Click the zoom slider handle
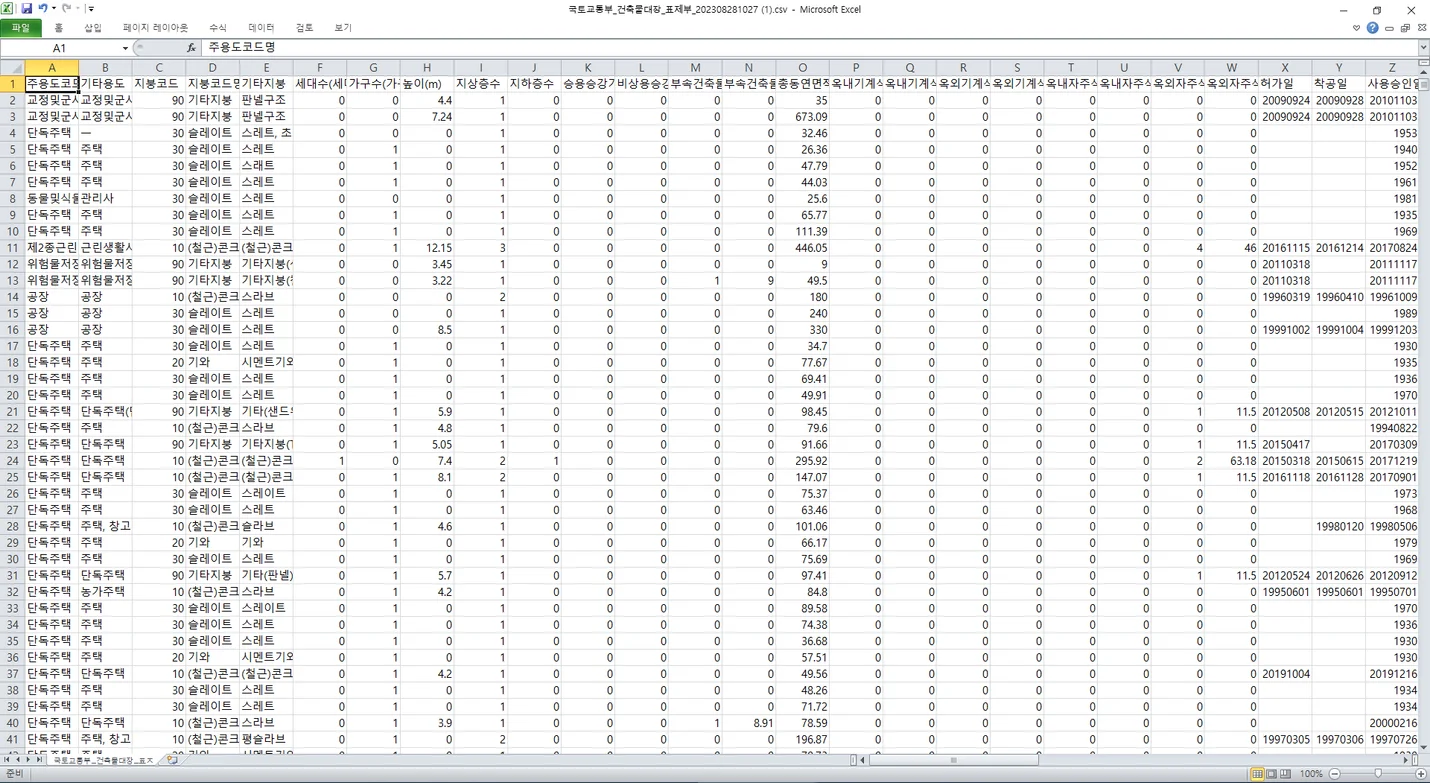Screen dimensions: 1430x783 click(1378, 774)
